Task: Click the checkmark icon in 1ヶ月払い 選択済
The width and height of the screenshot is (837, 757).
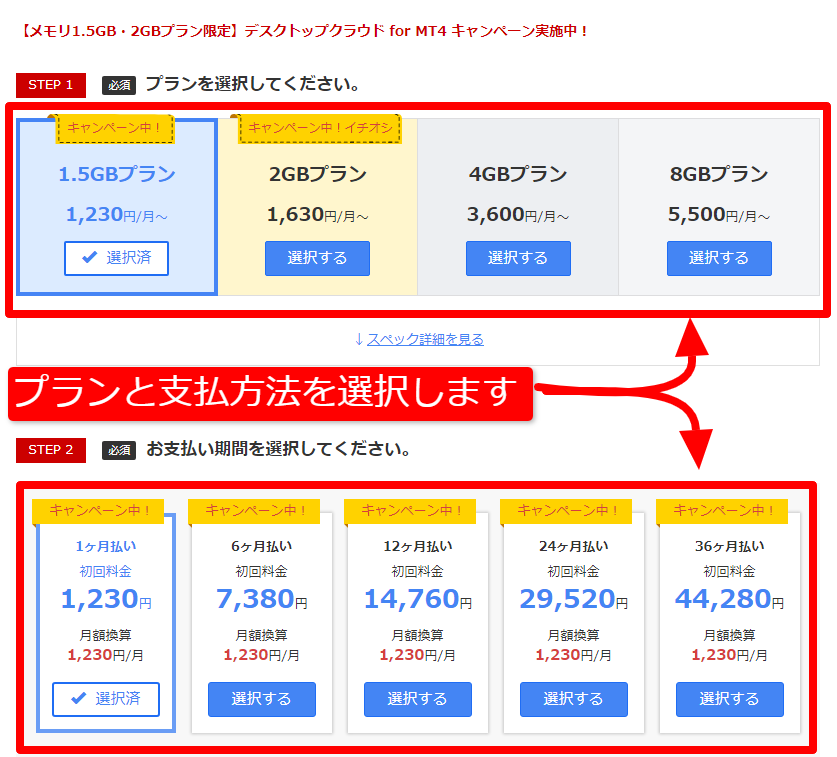Action: [x=79, y=699]
